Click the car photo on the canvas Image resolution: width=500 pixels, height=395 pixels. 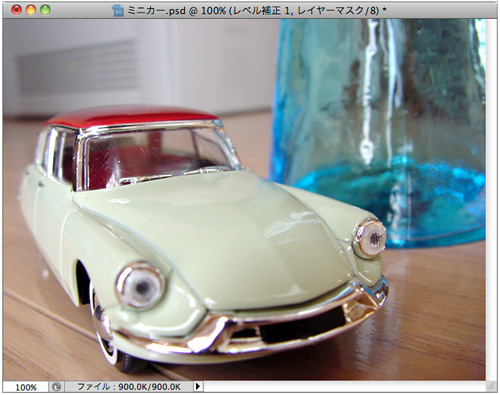(x=244, y=200)
